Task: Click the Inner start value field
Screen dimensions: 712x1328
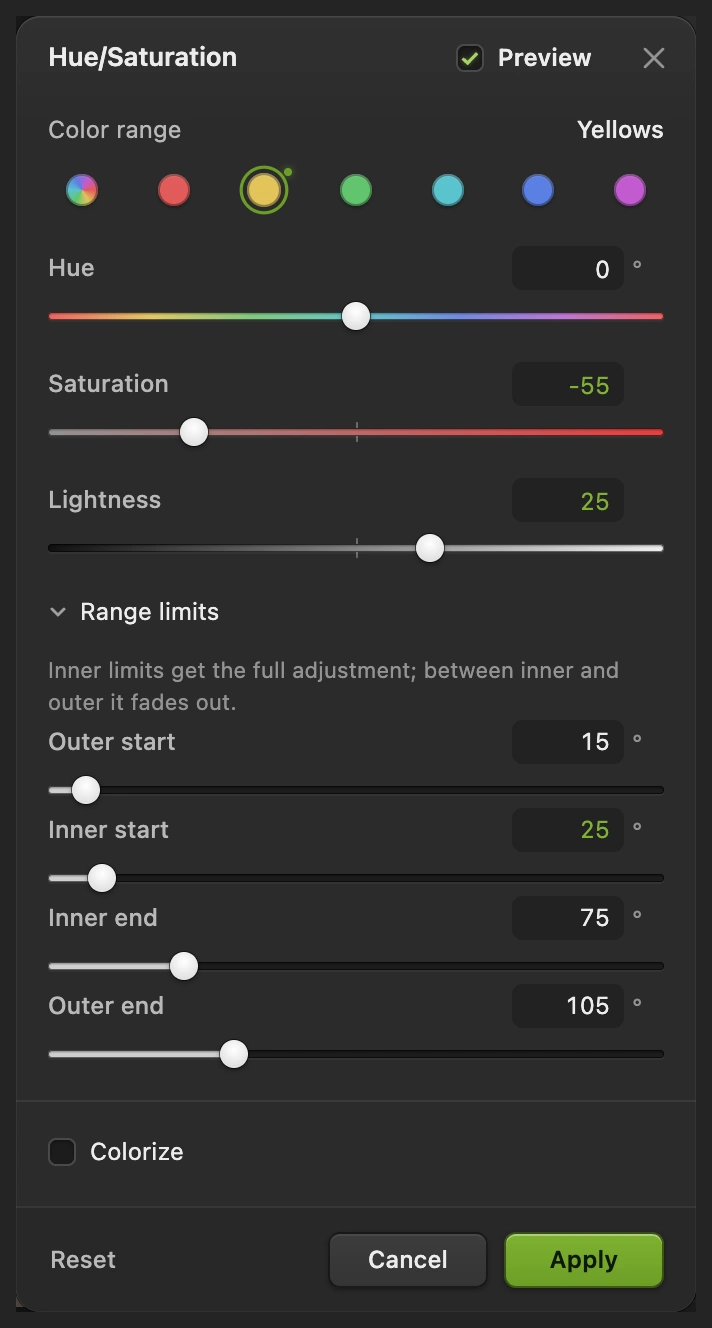Action: pos(568,830)
